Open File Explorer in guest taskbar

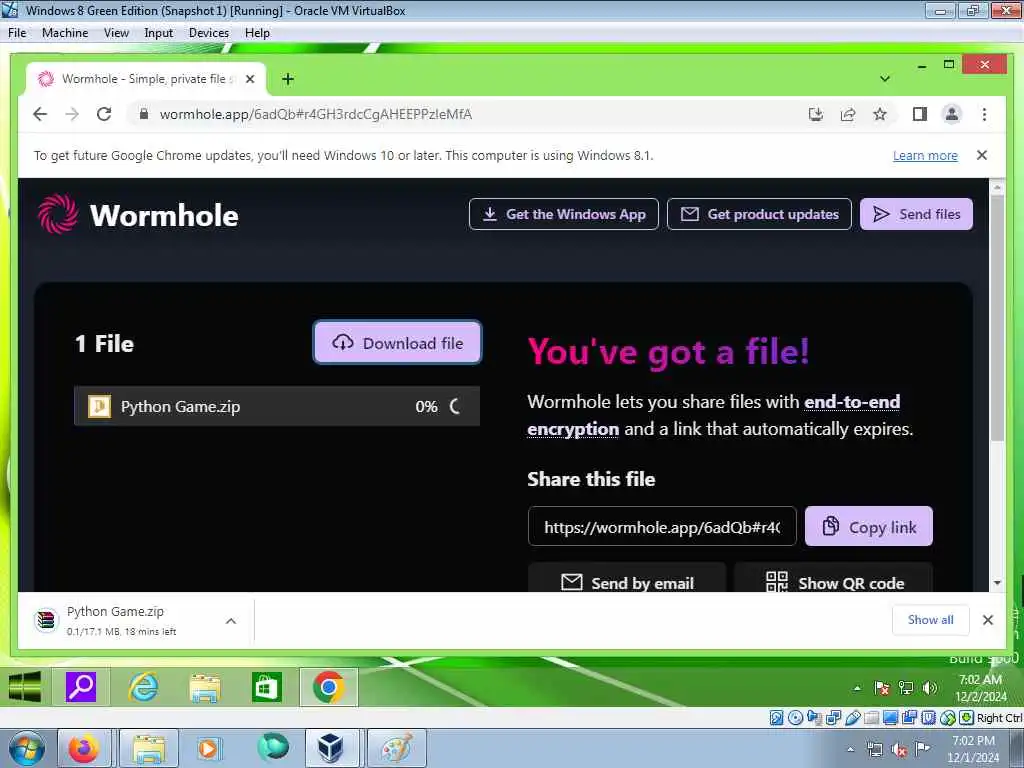point(204,688)
